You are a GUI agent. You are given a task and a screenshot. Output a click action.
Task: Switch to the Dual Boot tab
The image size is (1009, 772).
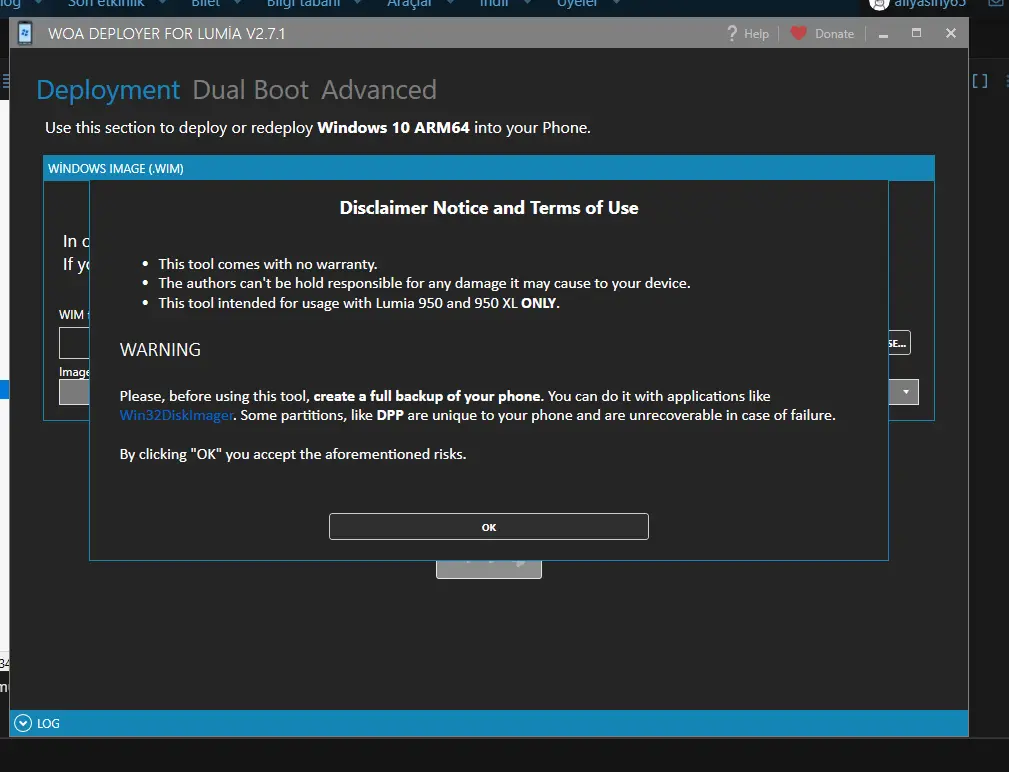coord(250,90)
